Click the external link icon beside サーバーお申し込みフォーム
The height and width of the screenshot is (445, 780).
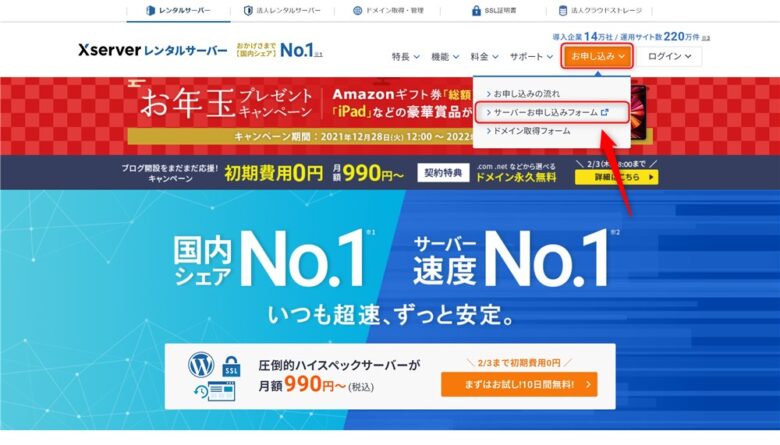(x=605, y=112)
